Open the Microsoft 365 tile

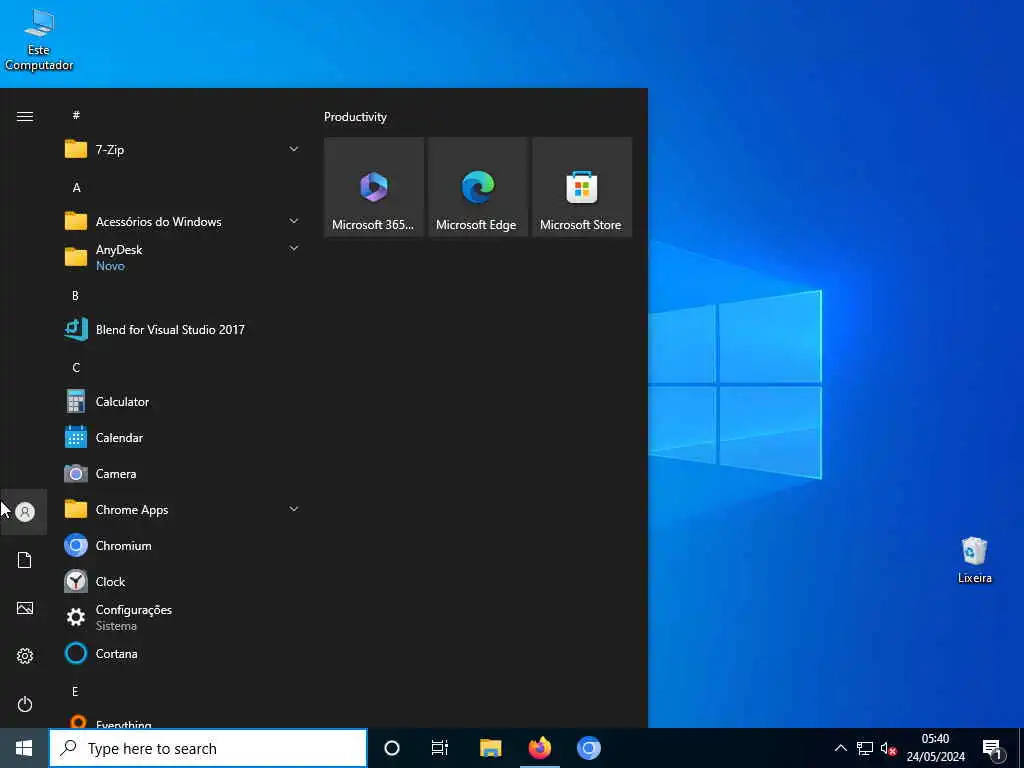(x=374, y=187)
